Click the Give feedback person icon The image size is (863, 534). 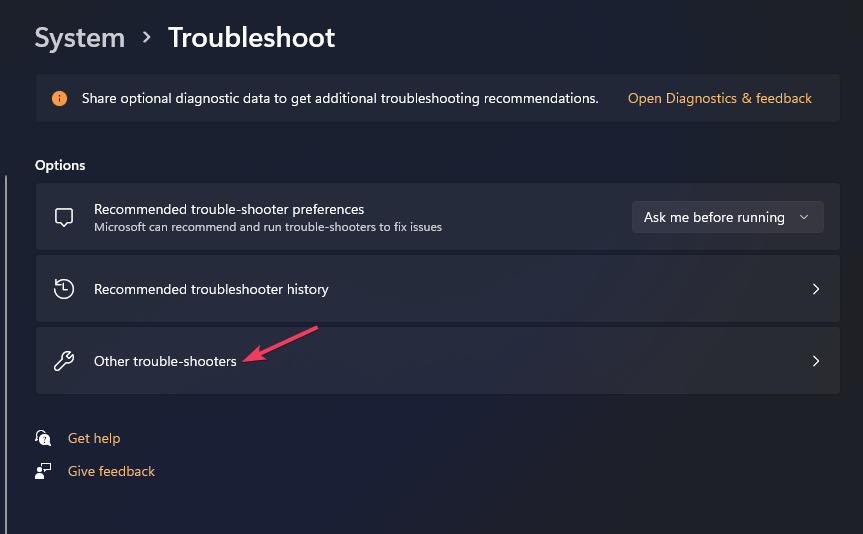coord(43,471)
